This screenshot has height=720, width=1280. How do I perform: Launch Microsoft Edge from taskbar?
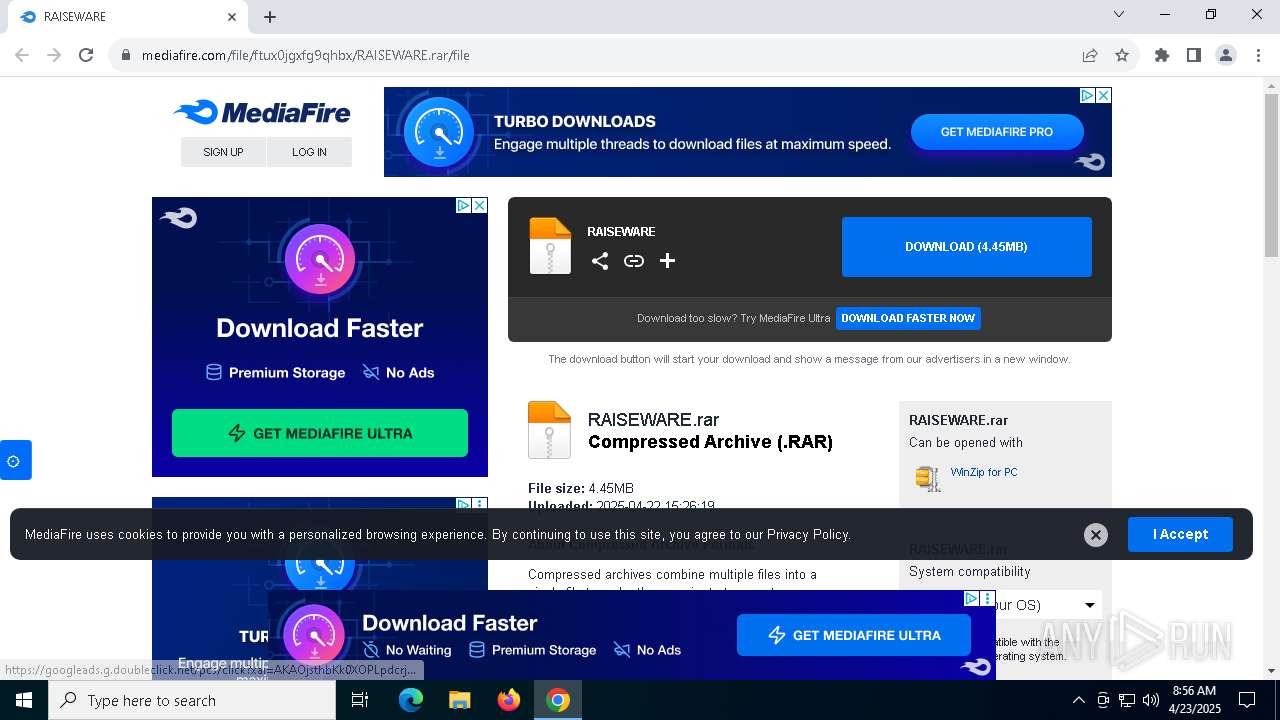coord(411,700)
